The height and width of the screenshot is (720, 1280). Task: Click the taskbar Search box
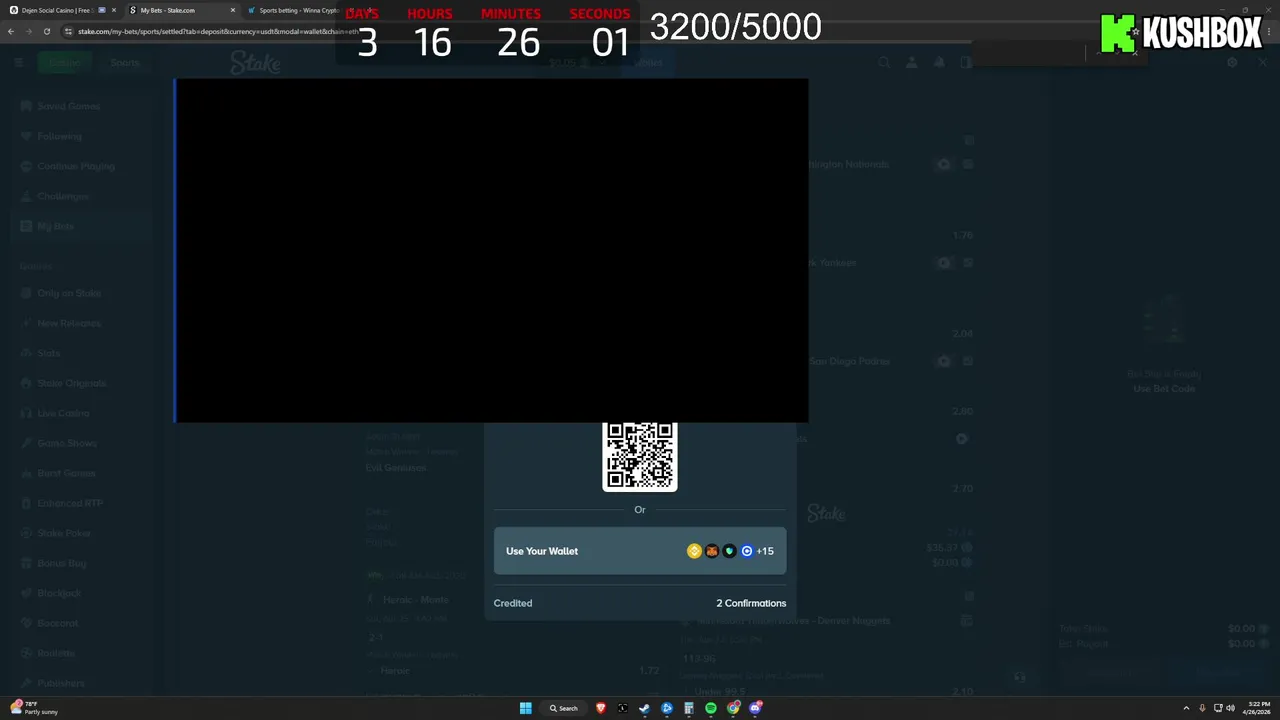coord(564,708)
